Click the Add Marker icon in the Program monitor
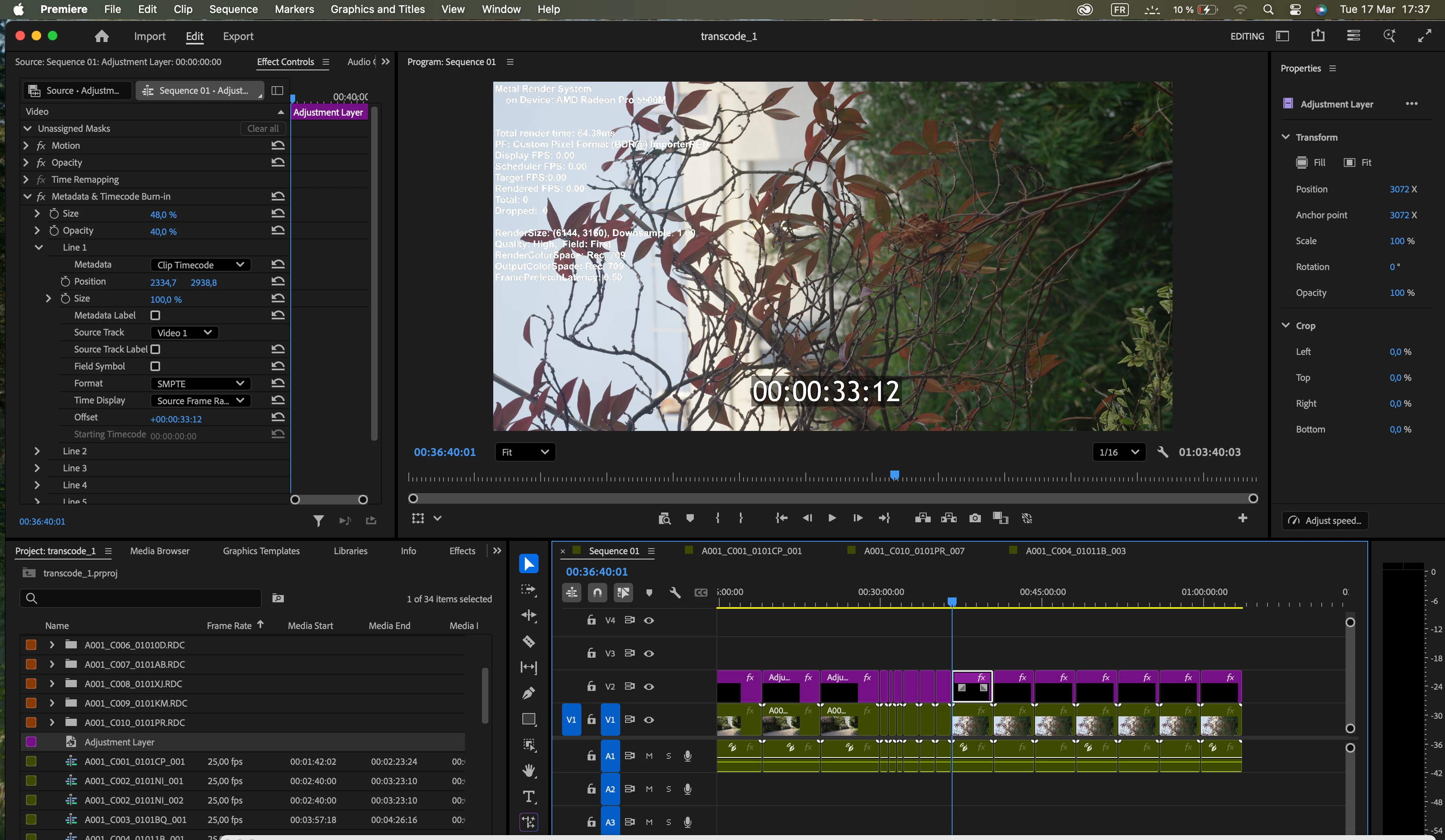Viewport: 1445px width, 840px height. (690, 518)
